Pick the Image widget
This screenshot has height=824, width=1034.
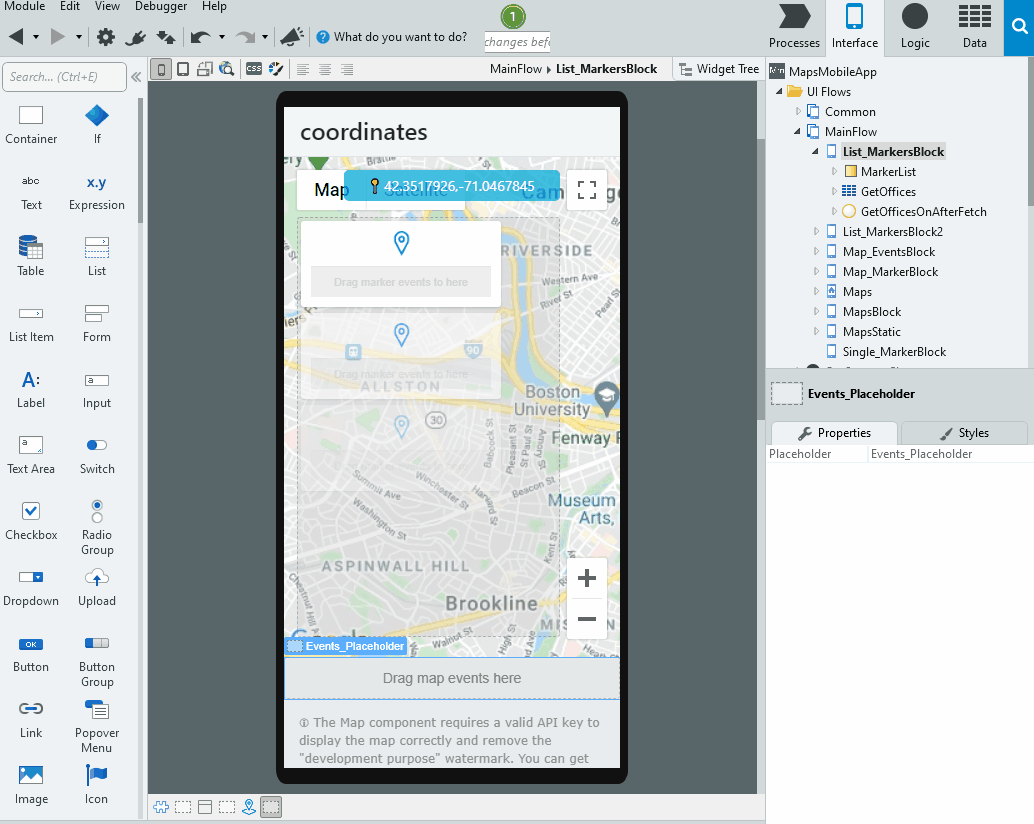click(31, 785)
